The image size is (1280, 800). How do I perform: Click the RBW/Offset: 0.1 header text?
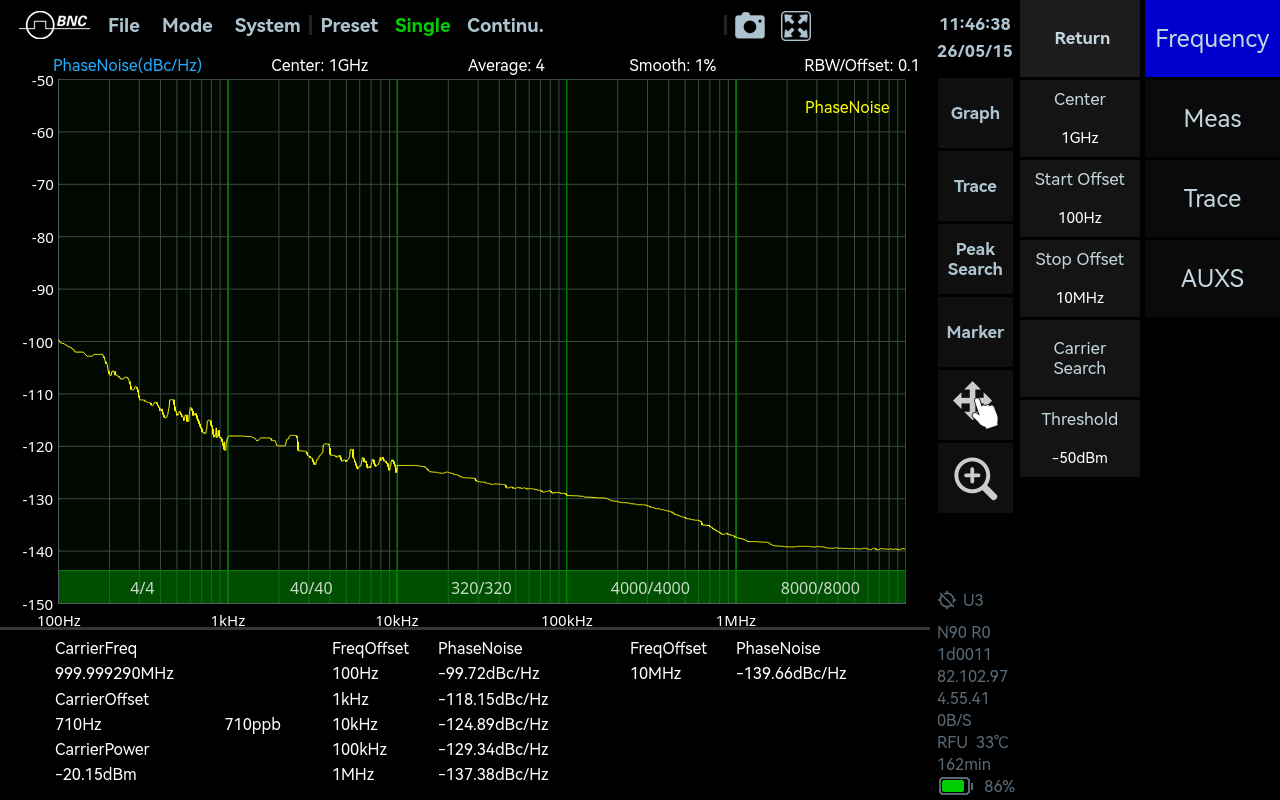pyautogui.click(x=861, y=65)
